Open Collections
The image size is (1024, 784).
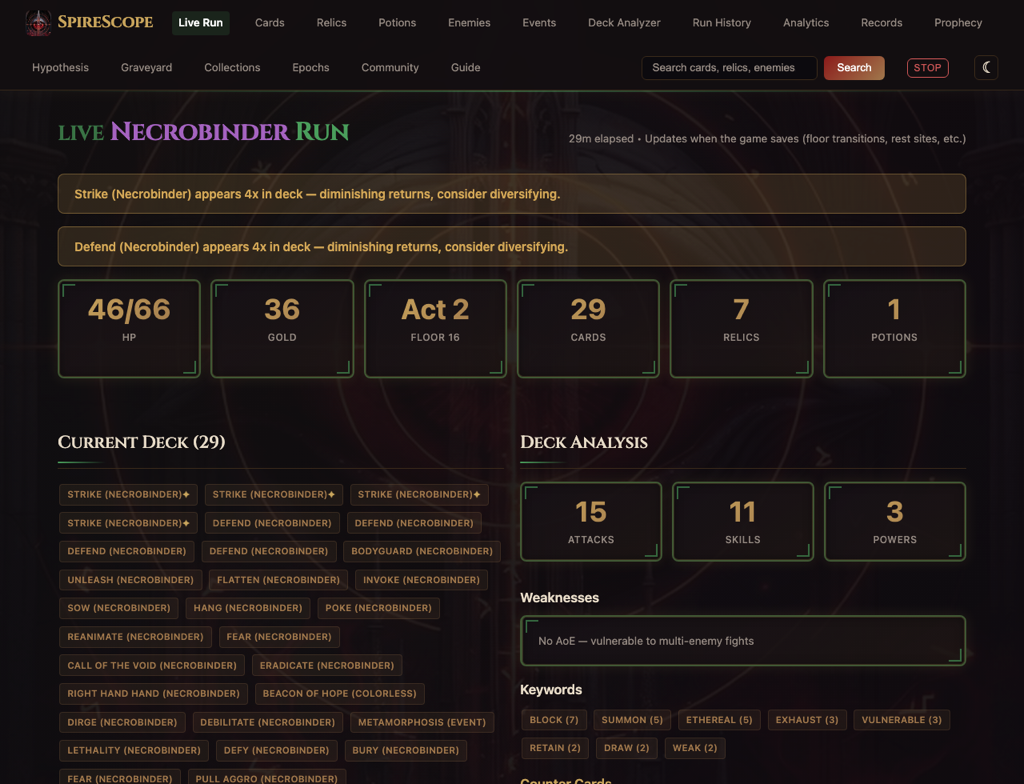232,67
